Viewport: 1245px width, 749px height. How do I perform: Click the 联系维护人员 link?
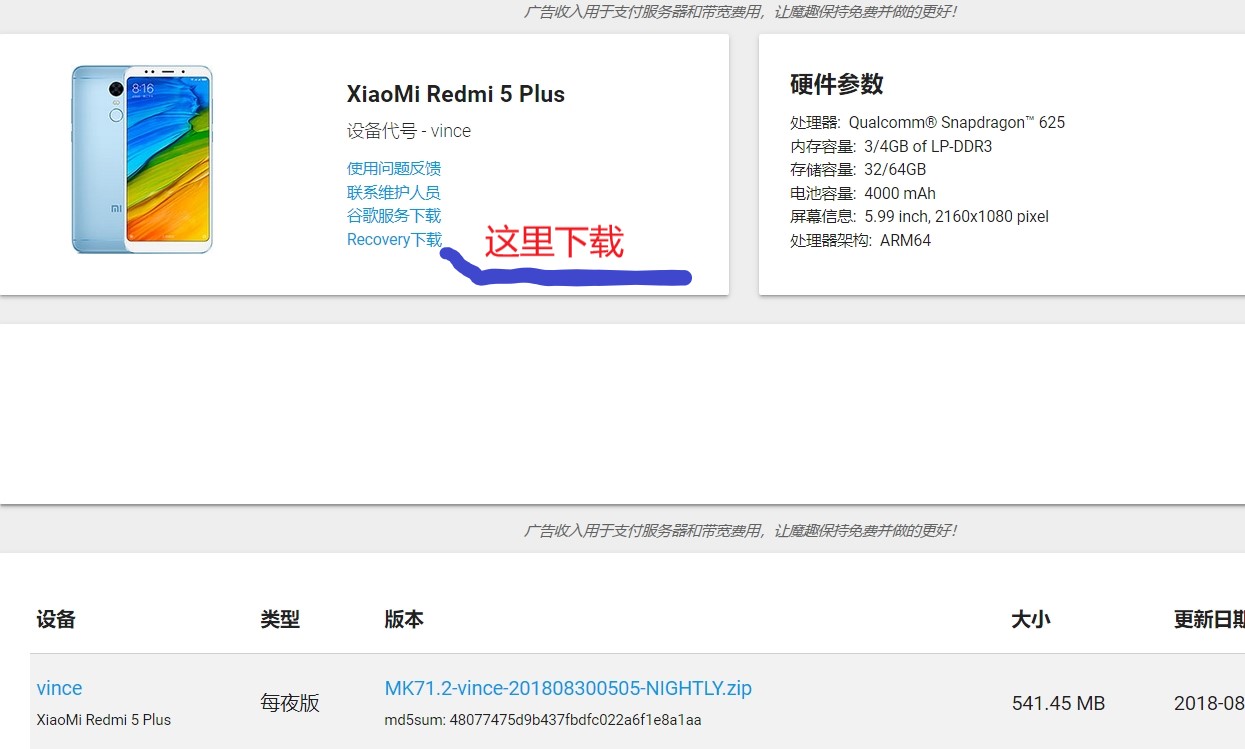[394, 192]
